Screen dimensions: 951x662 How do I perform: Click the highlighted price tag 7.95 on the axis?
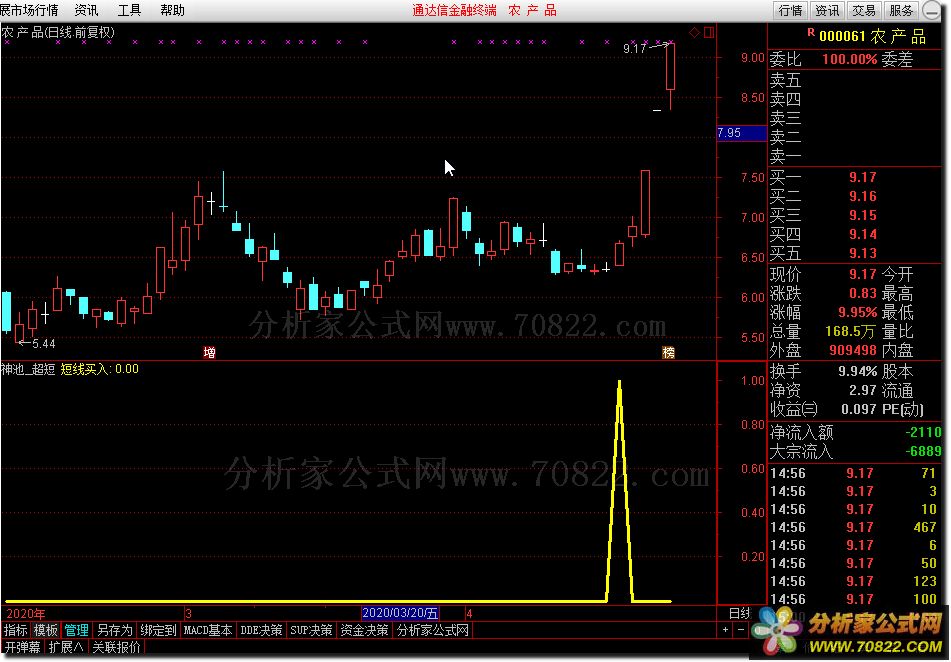point(741,132)
